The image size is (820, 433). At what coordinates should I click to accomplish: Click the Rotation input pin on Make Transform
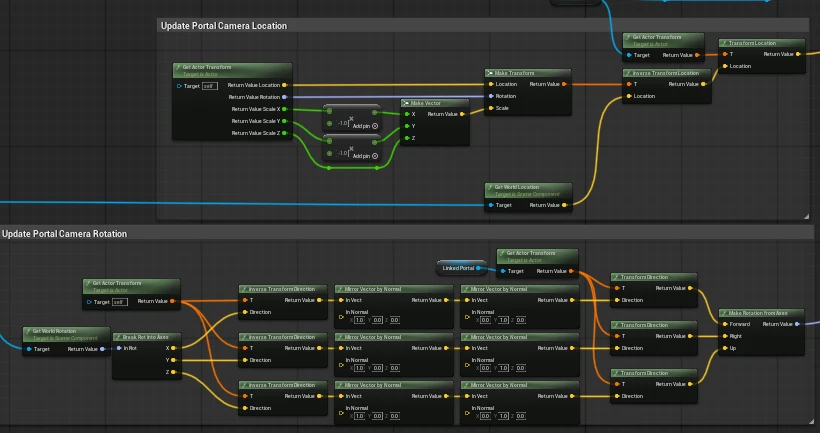pyautogui.click(x=491, y=96)
